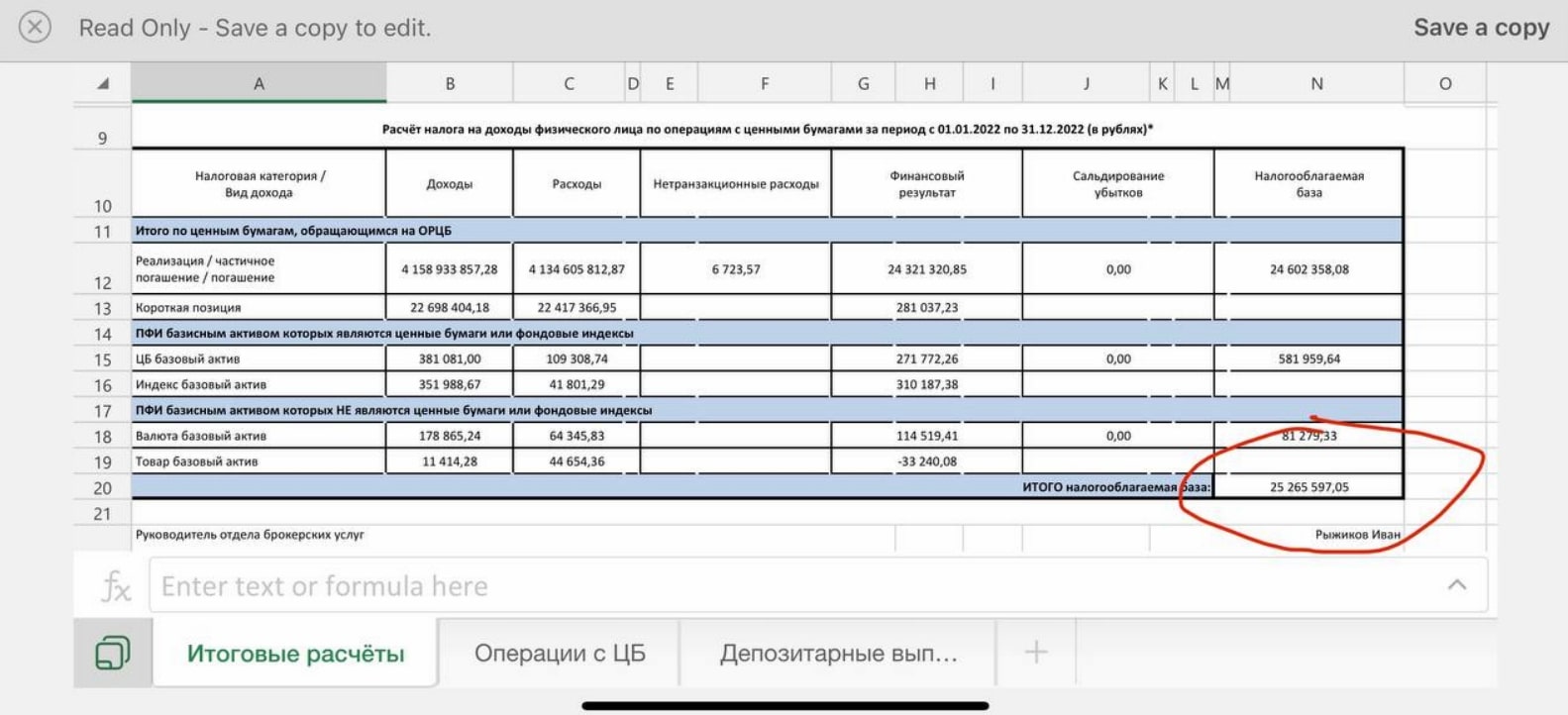Viewport: 1568px width, 715px height.
Task: Select row 18 header
Action: pyautogui.click(x=103, y=437)
